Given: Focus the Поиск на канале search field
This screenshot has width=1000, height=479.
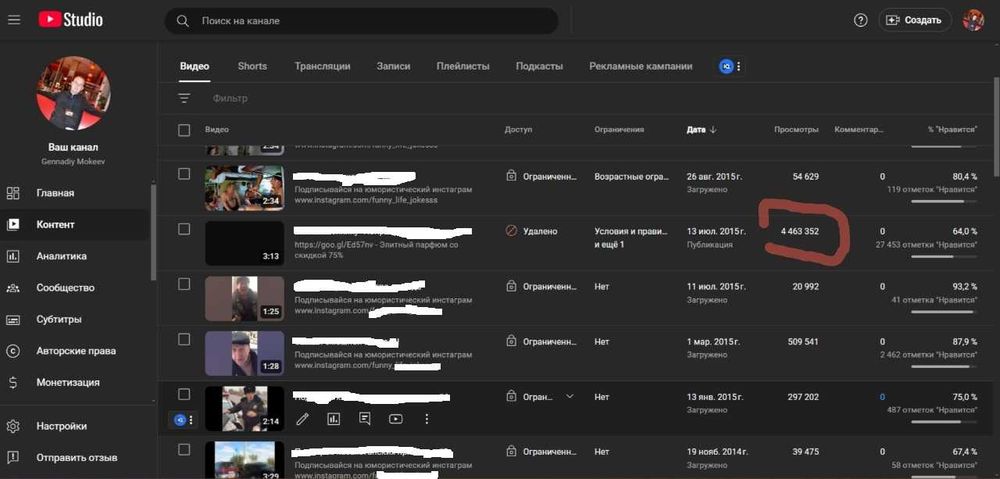Looking at the screenshot, I should [x=361, y=21].
